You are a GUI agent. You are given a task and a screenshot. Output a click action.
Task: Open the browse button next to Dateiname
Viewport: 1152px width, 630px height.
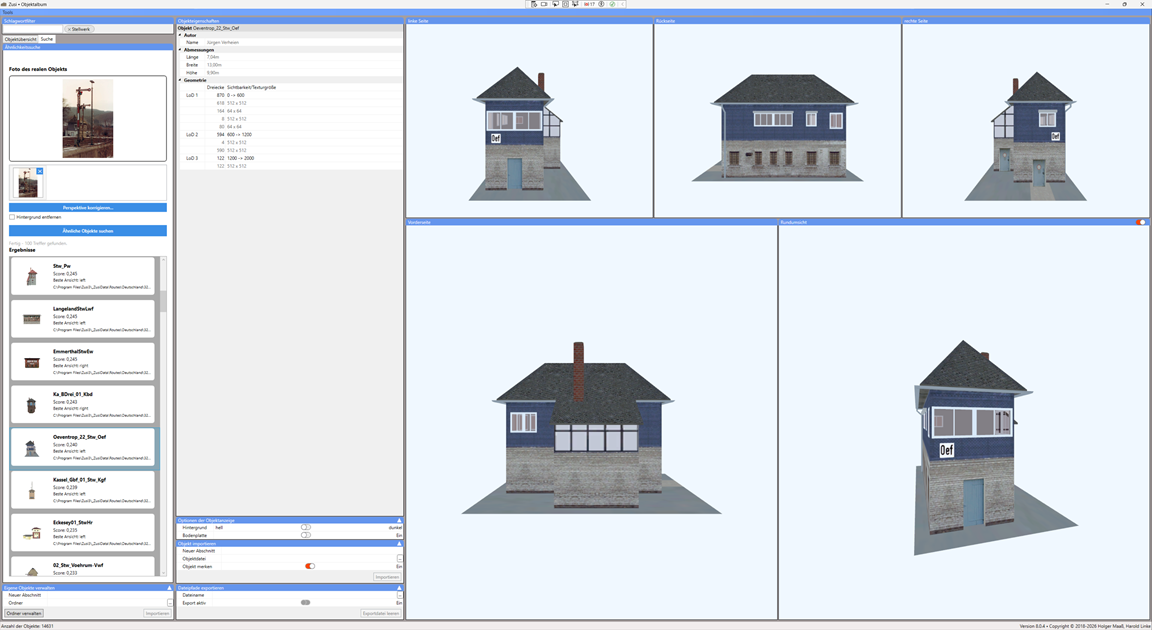tap(400, 595)
